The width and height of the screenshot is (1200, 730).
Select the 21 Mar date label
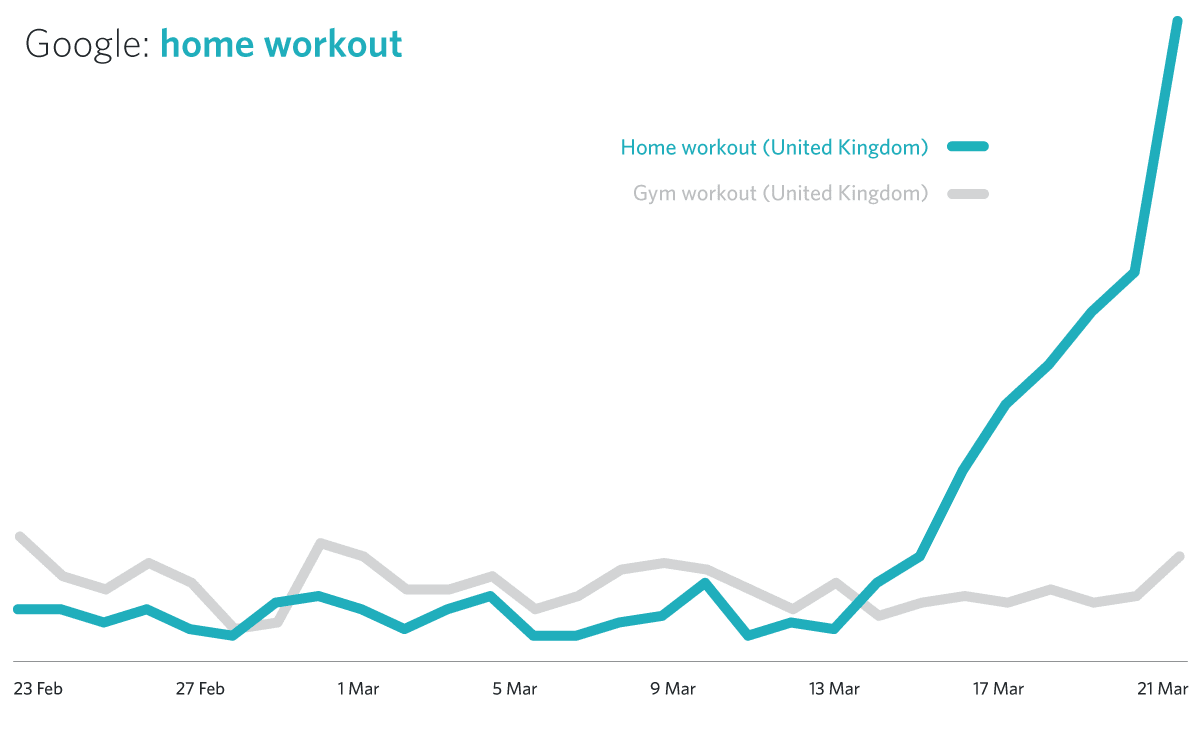point(1163,689)
